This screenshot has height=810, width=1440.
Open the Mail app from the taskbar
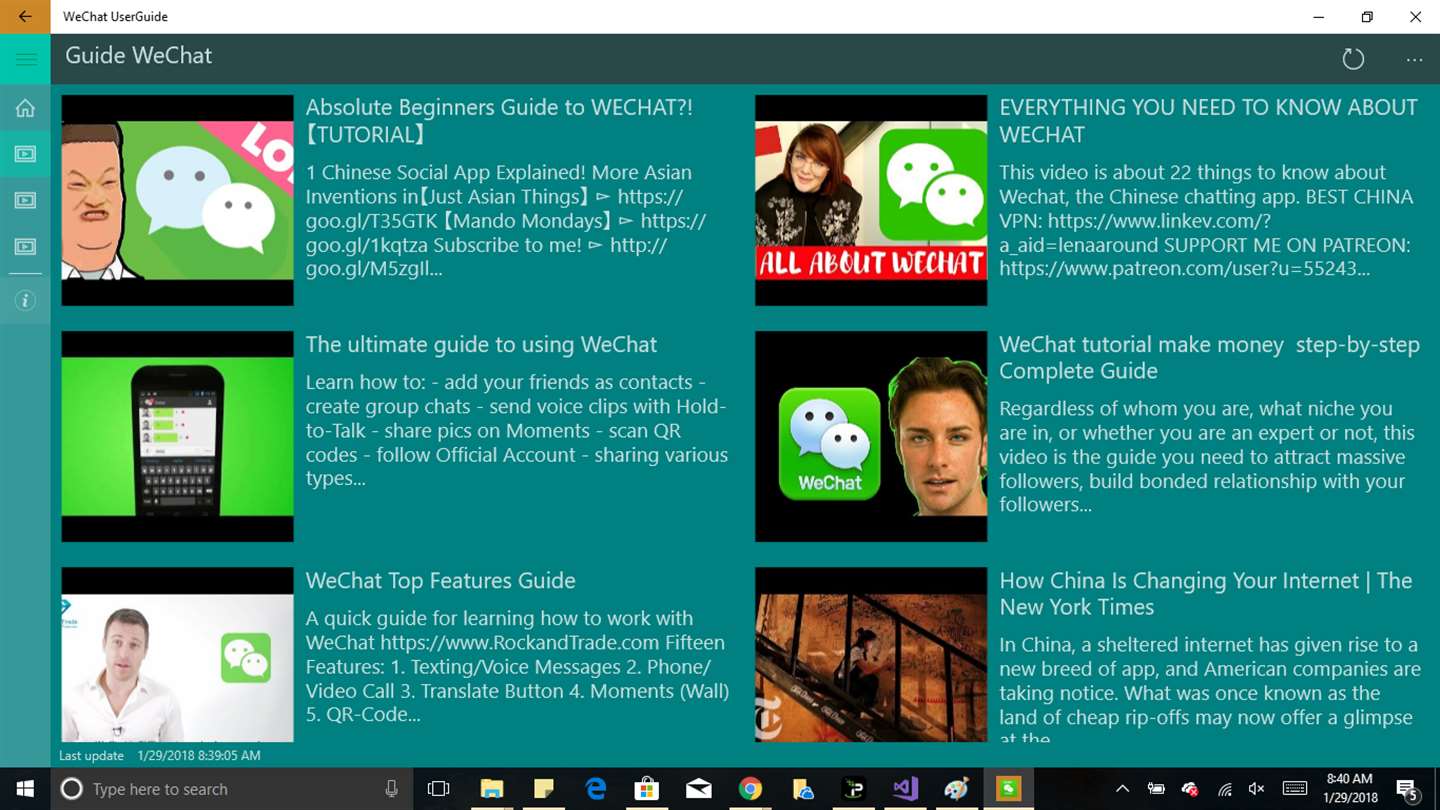[699, 789]
